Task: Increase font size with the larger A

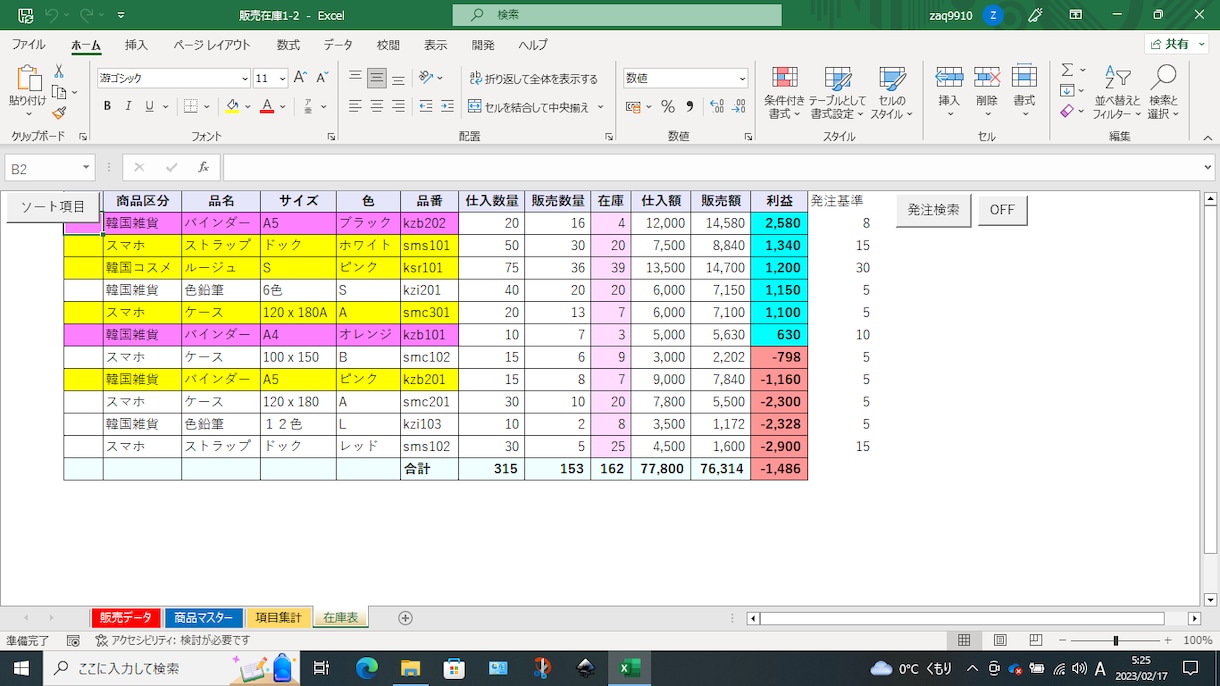Action: [x=300, y=78]
